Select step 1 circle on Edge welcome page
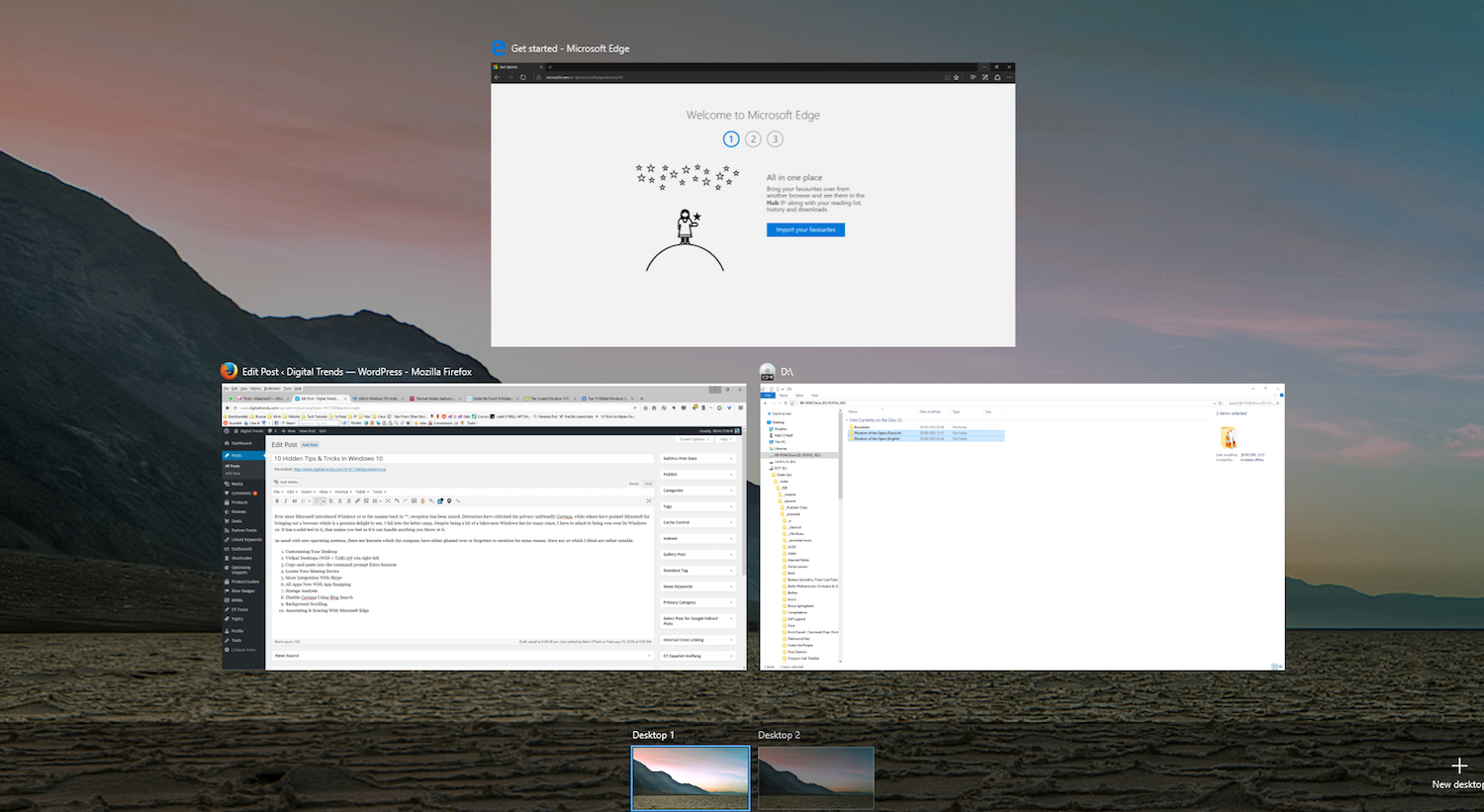The image size is (1484, 812). coord(731,138)
